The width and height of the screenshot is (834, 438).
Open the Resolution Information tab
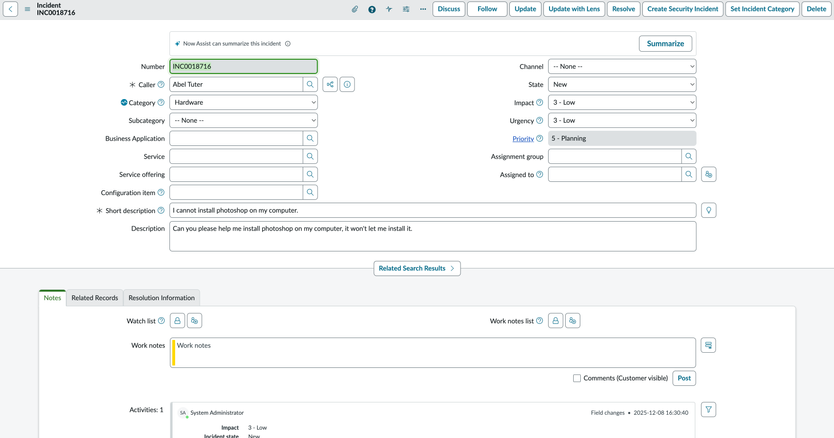161,298
